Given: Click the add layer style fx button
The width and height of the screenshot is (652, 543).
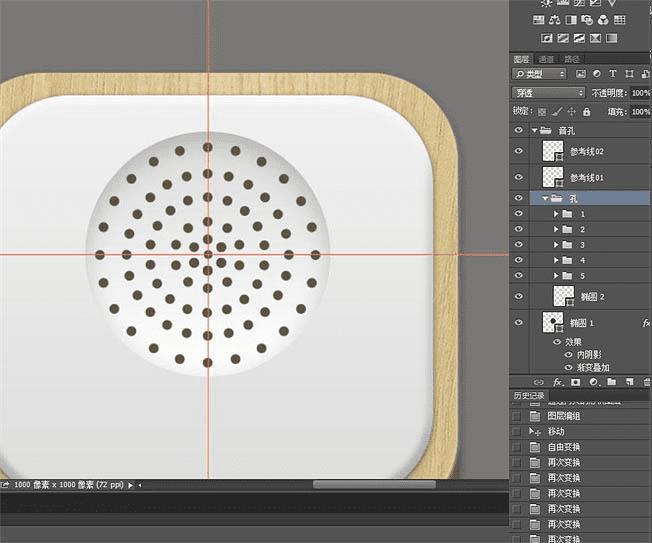Looking at the screenshot, I should point(558,382).
